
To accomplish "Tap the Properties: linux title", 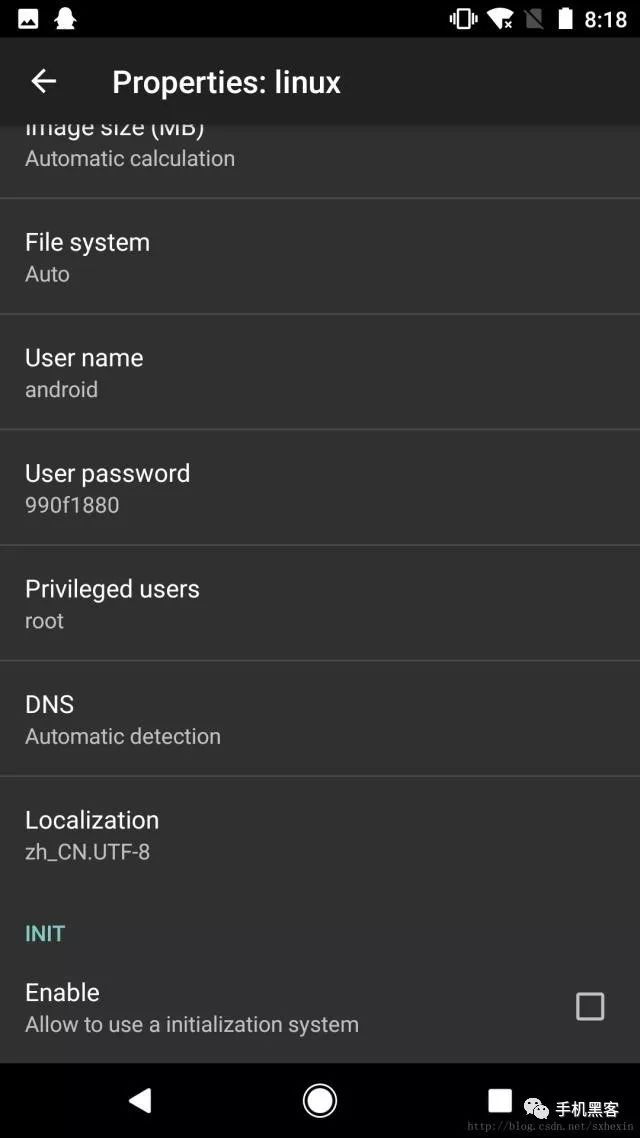I will 226,82.
